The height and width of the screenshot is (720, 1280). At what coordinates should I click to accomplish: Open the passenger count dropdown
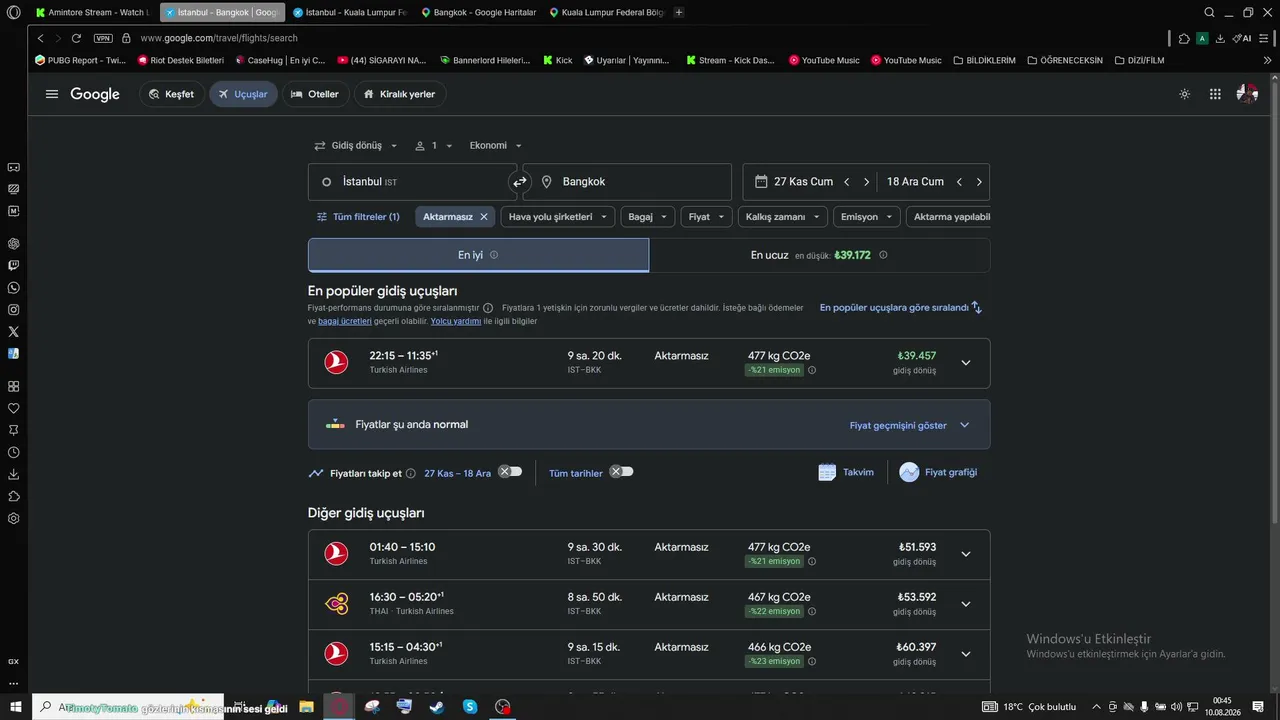(x=434, y=146)
